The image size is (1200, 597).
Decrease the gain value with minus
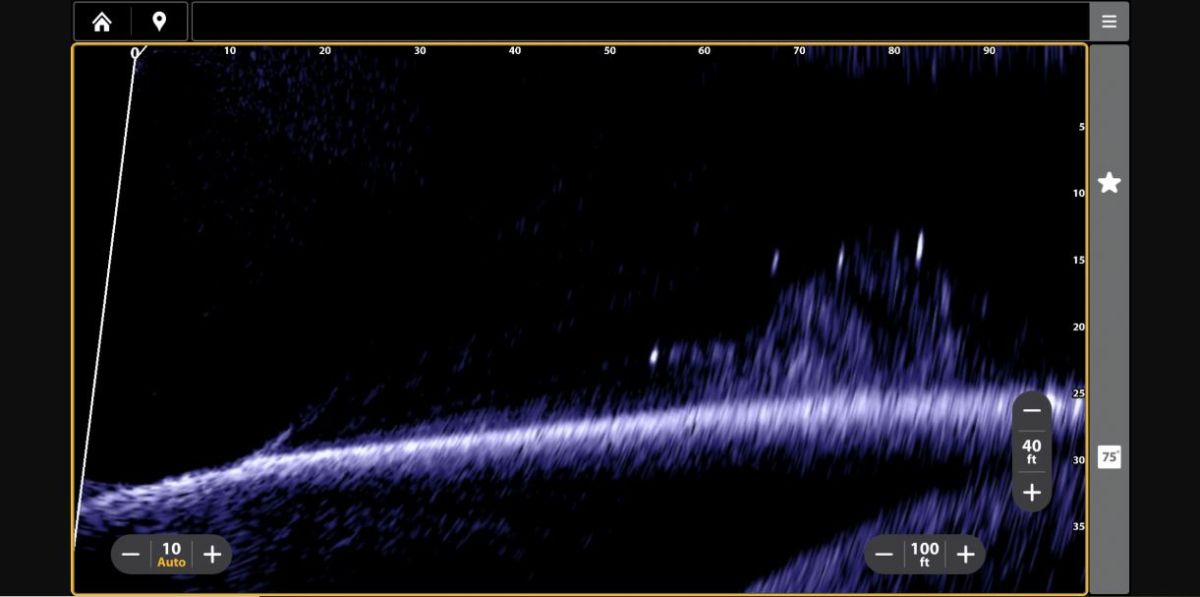131,554
